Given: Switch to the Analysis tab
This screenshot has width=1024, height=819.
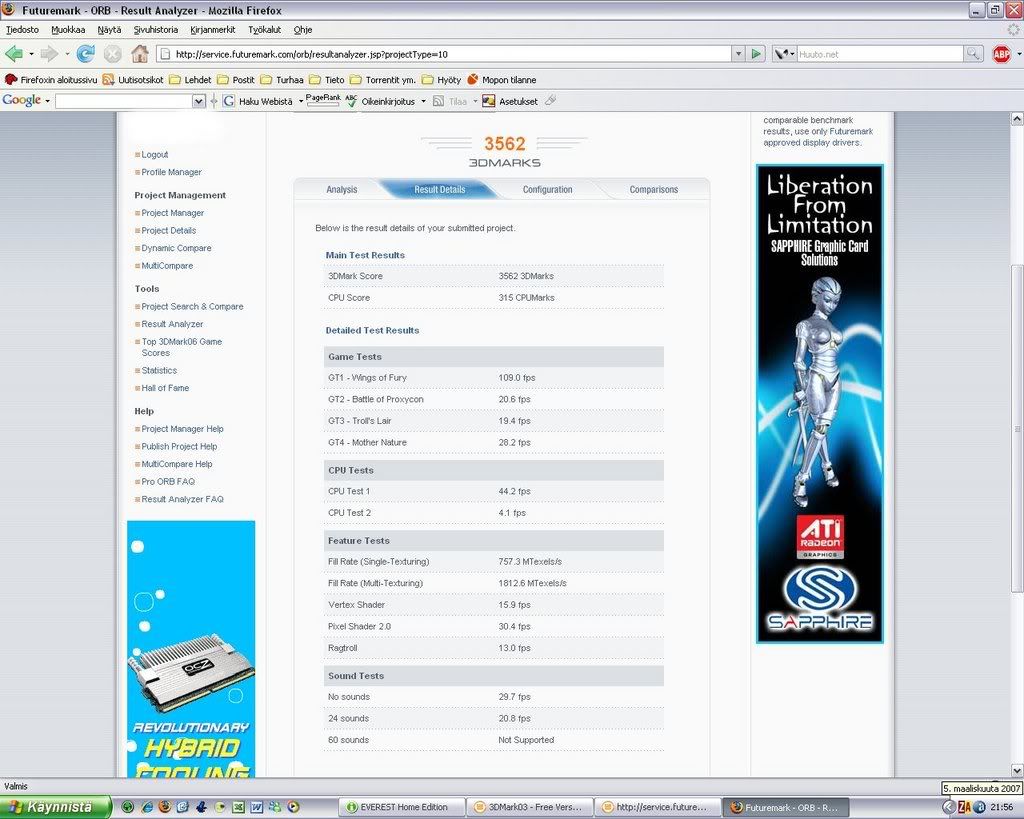Looking at the screenshot, I should click(x=342, y=189).
